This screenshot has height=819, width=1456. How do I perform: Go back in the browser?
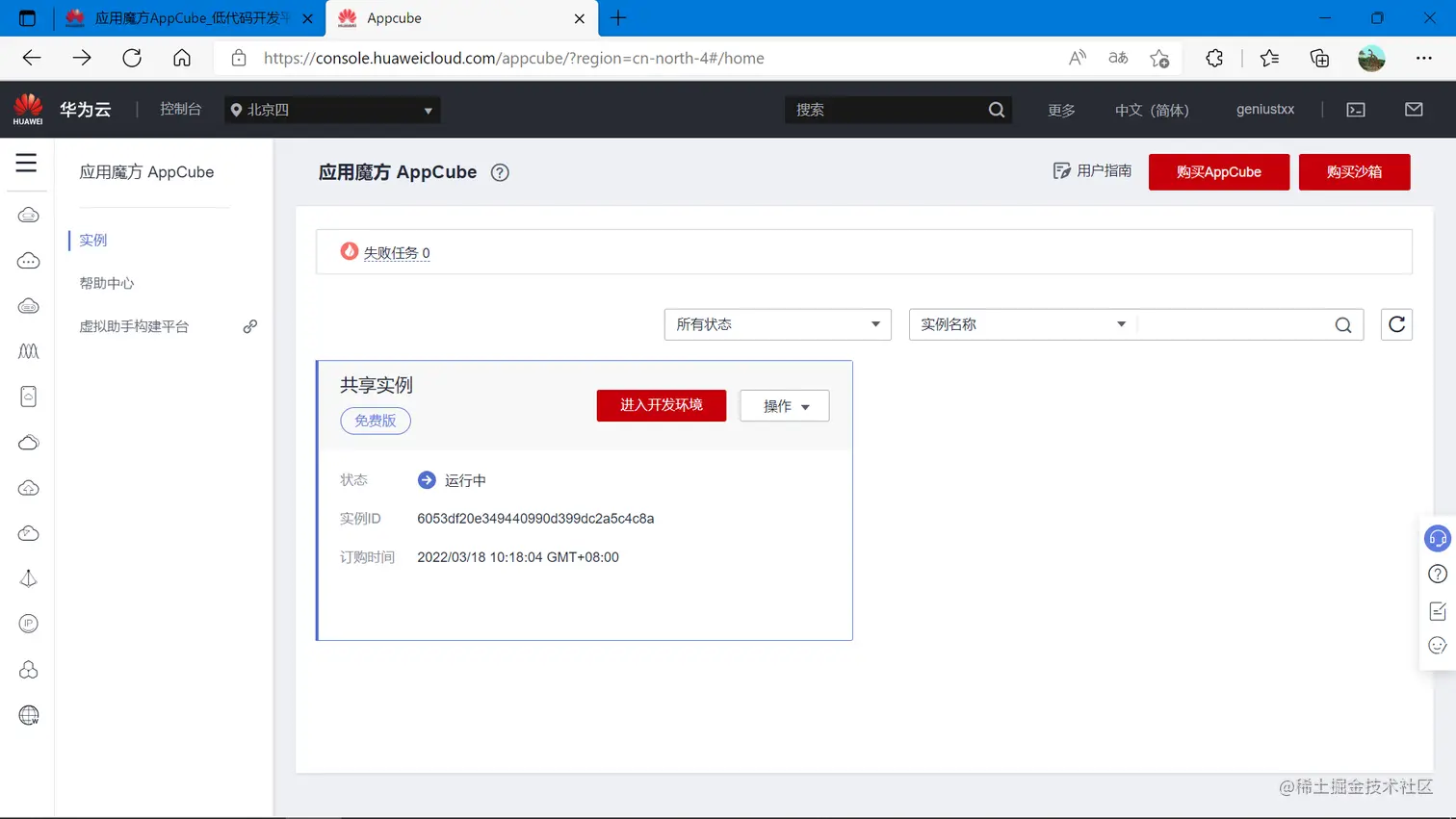(x=32, y=58)
